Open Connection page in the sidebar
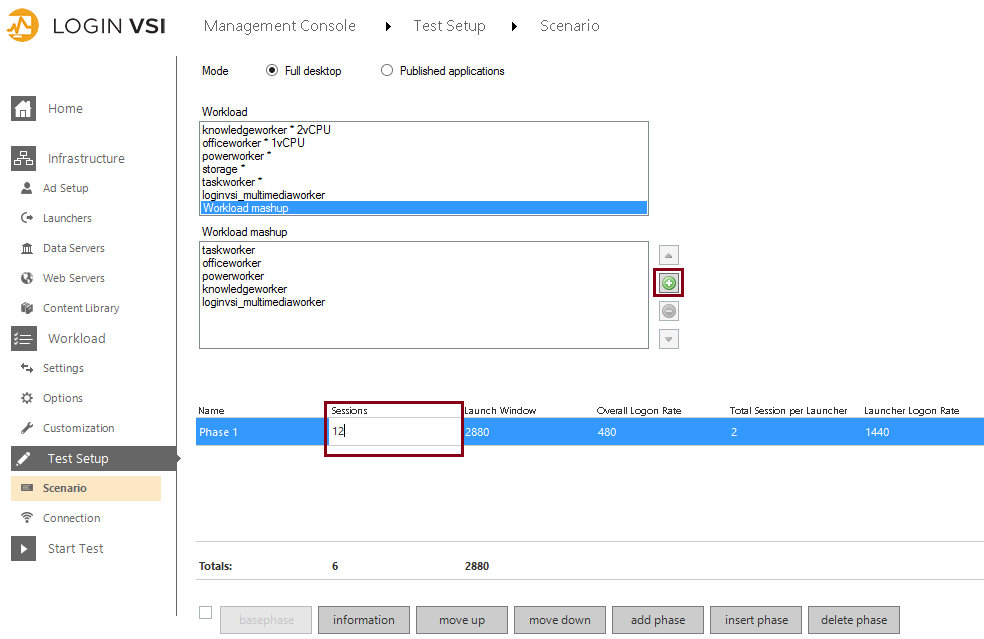The height and width of the screenshot is (639, 984). [72, 518]
